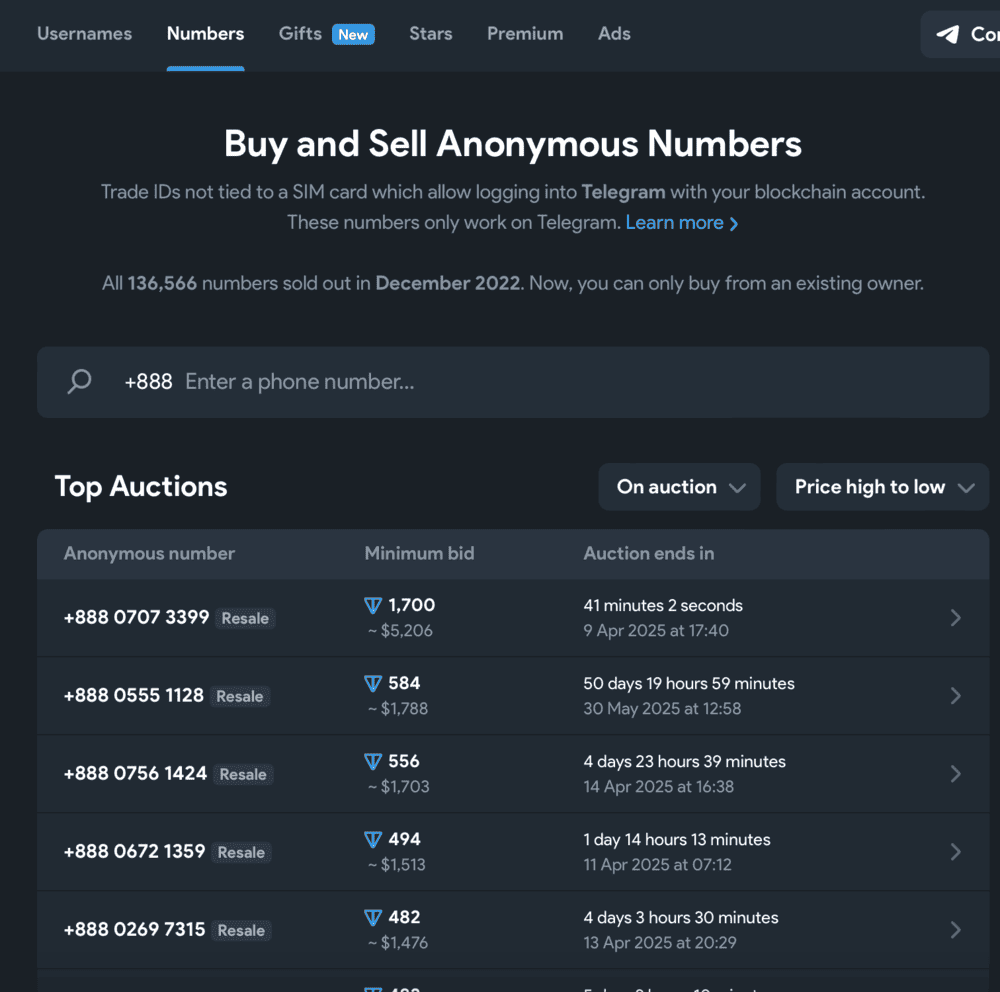Viewport: 1000px width, 992px height.
Task: Open the Usernames tab
Action: pyautogui.click(x=84, y=34)
